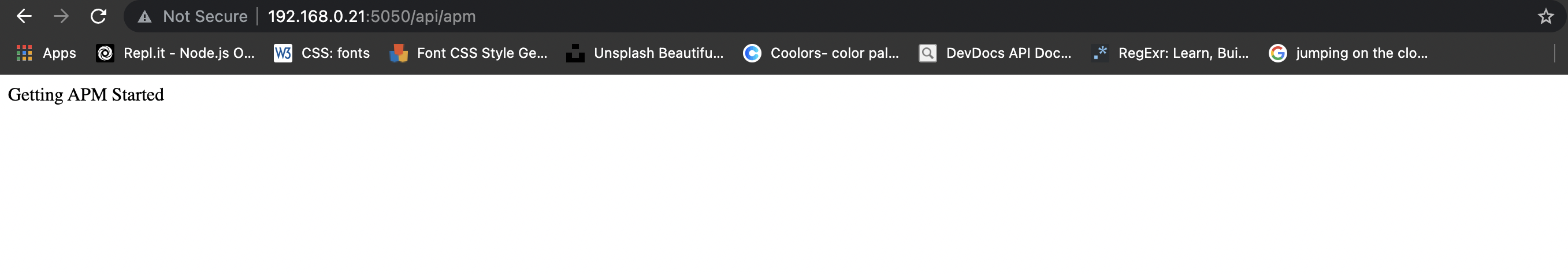Image resolution: width=1568 pixels, height=274 pixels.
Task: Click the Repl.it bookmark favicon
Action: coord(105,54)
